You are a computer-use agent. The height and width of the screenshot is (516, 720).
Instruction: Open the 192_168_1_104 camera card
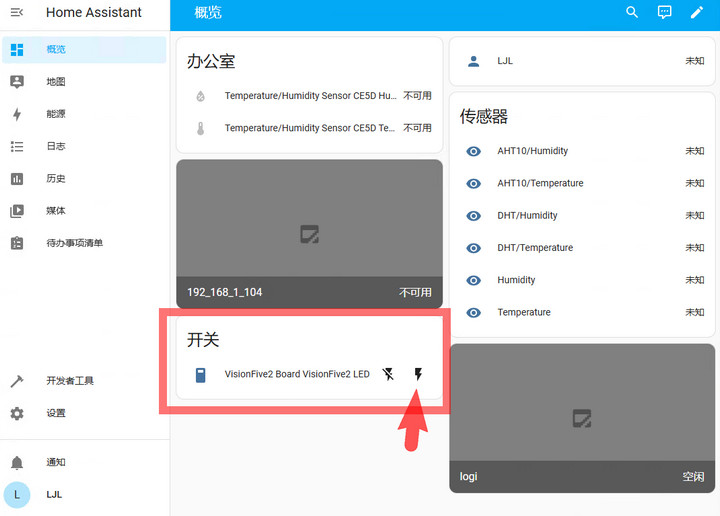(309, 234)
